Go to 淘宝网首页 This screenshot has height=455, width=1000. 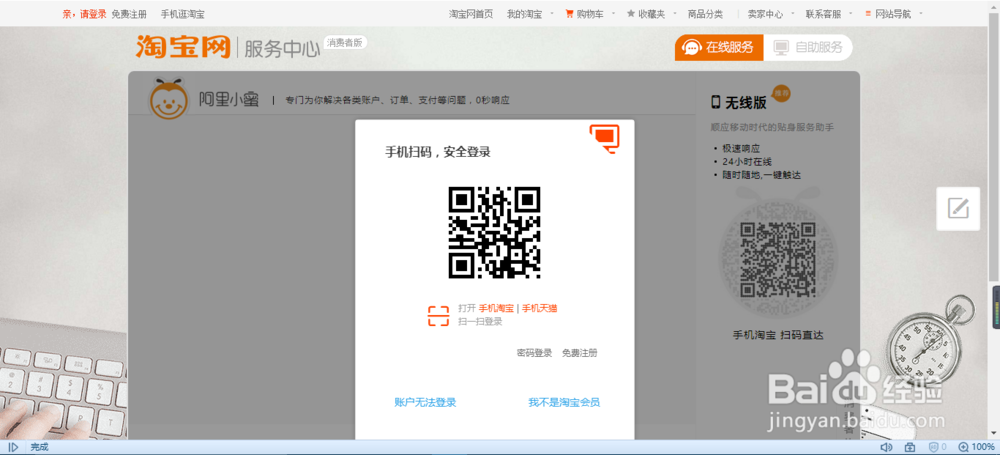pyautogui.click(x=471, y=14)
